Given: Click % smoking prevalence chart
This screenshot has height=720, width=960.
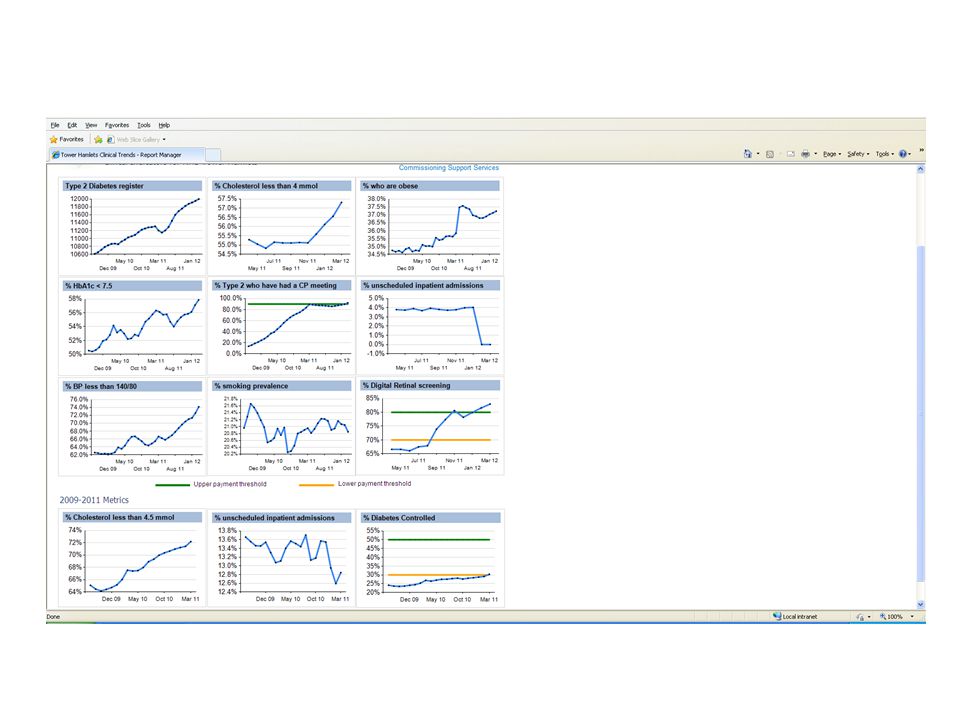Looking at the screenshot, I should coord(282,427).
